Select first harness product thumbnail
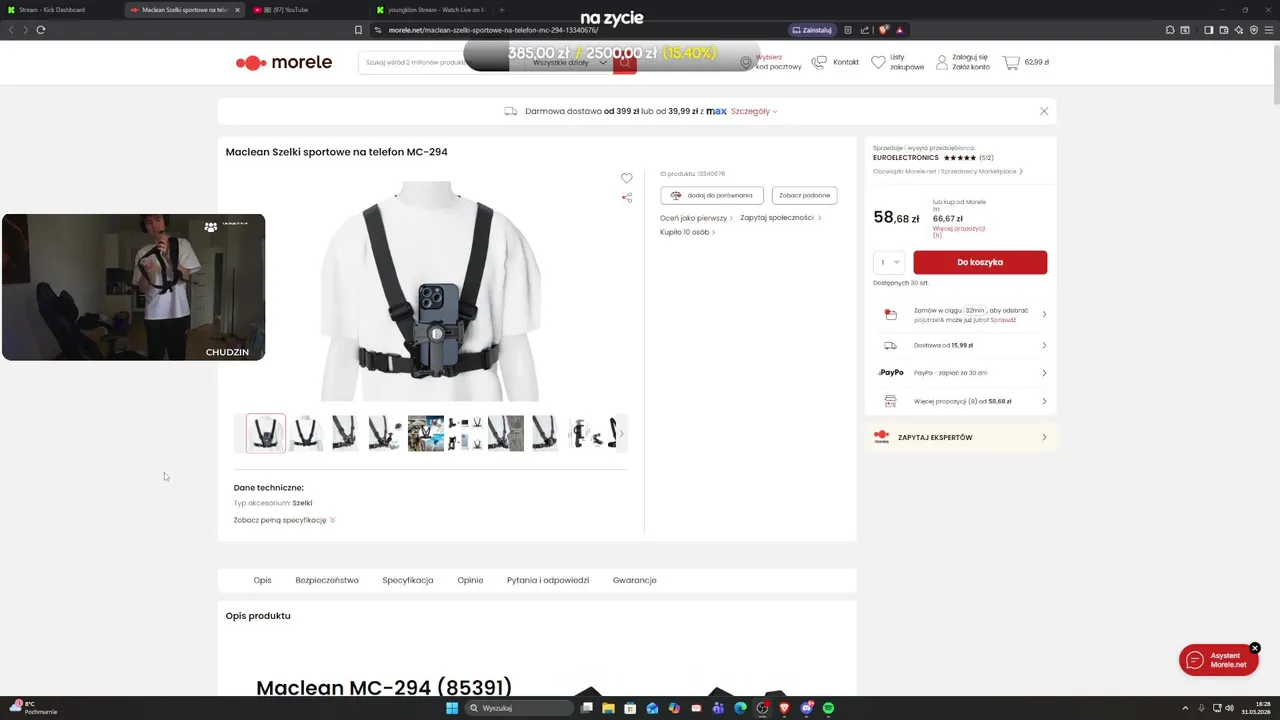 pos(266,433)
